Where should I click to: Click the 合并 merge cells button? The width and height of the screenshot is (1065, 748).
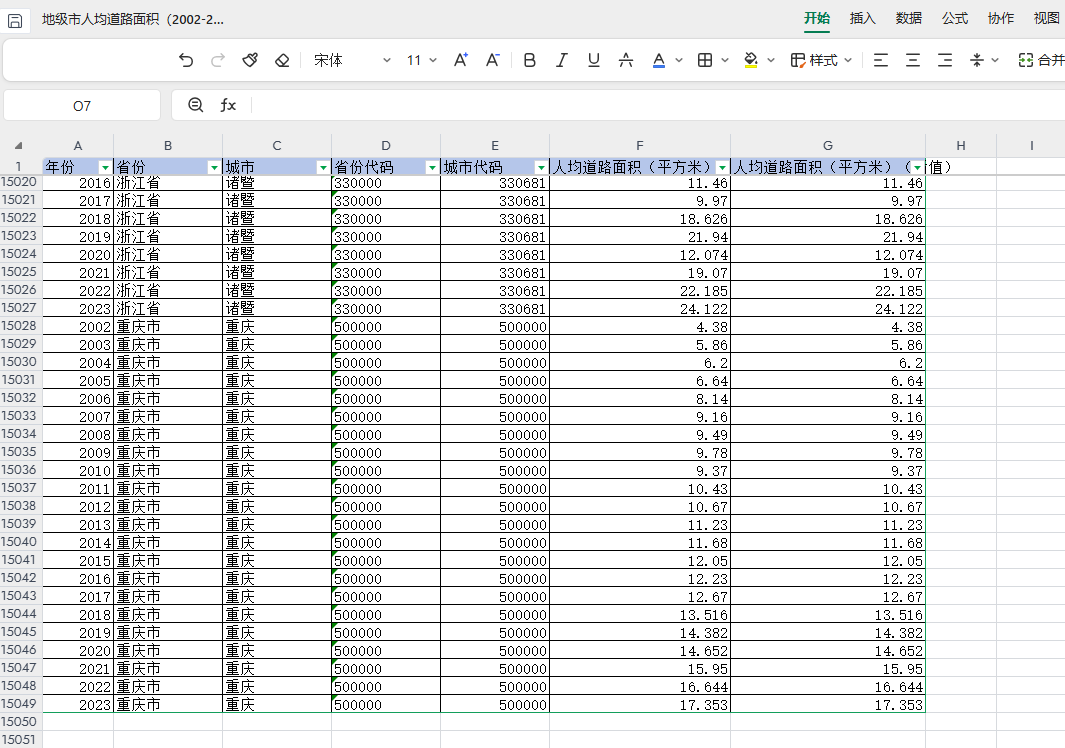coord(1041,60)
